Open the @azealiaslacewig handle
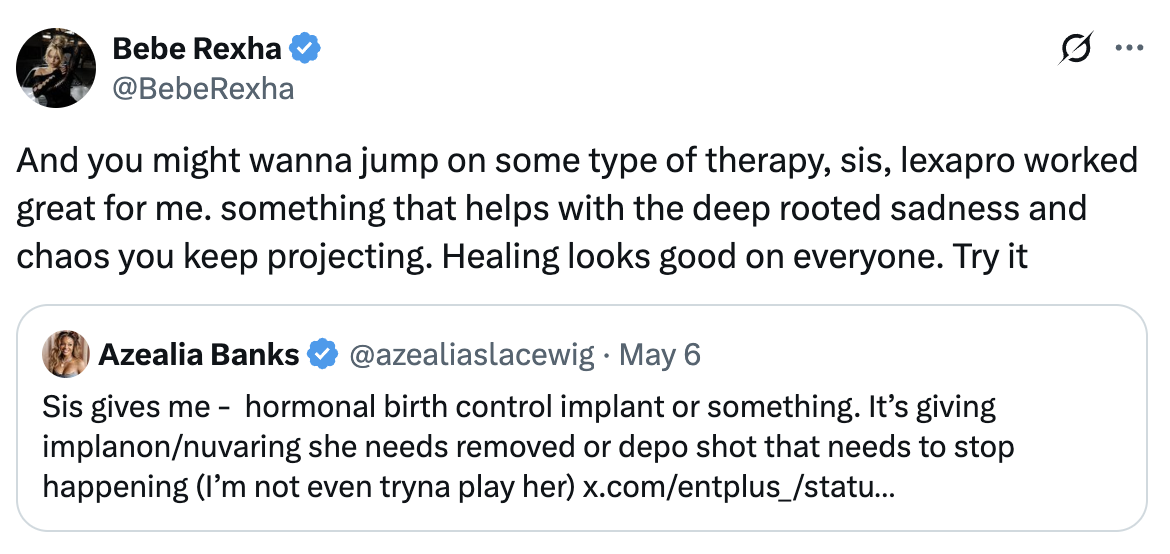The image size is (1170, 554). pos(470,354)
